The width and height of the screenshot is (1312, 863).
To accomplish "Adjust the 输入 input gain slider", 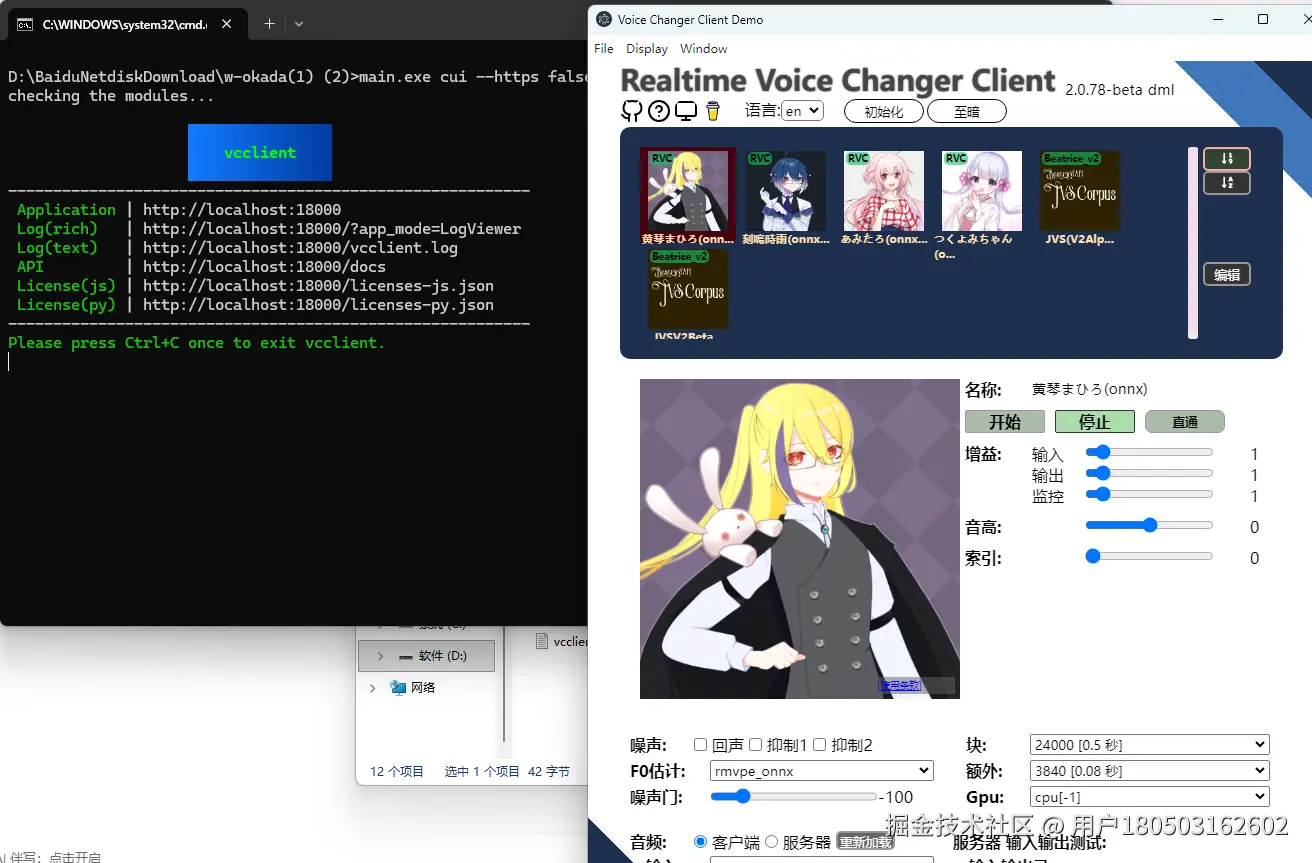I will pos(1149,453).
